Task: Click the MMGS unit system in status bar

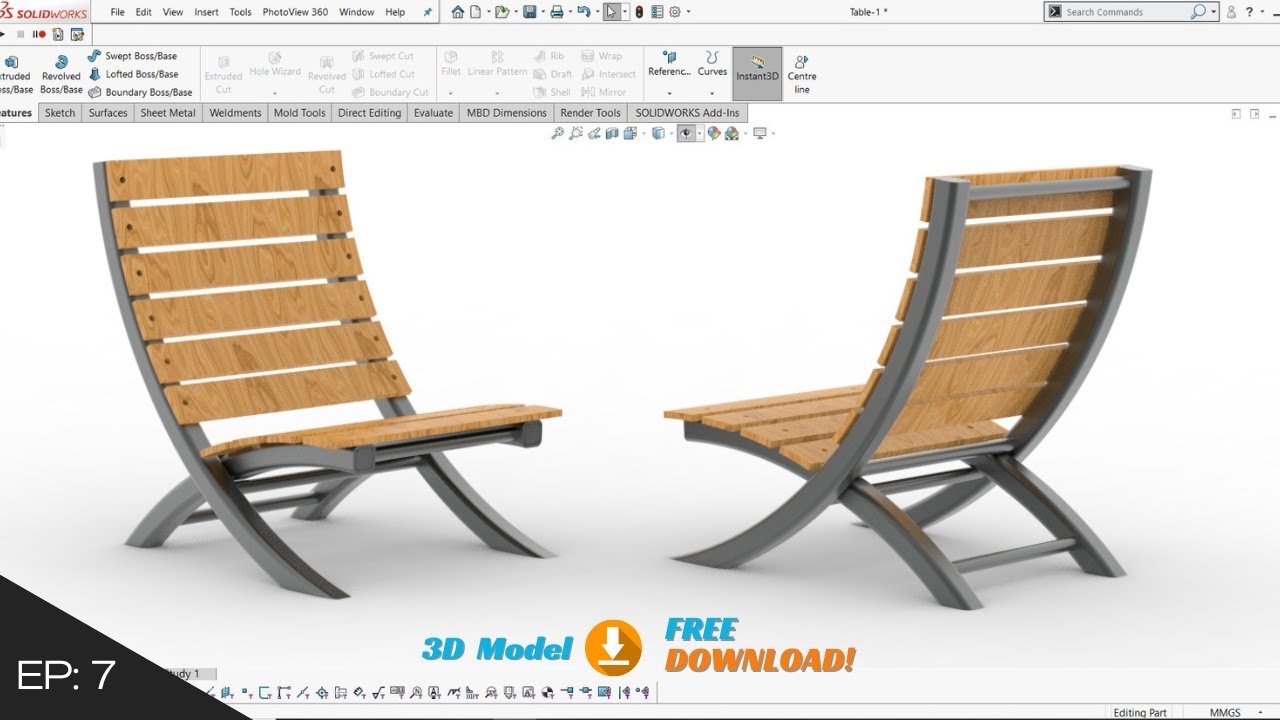Action: [x=1225, y=712]
